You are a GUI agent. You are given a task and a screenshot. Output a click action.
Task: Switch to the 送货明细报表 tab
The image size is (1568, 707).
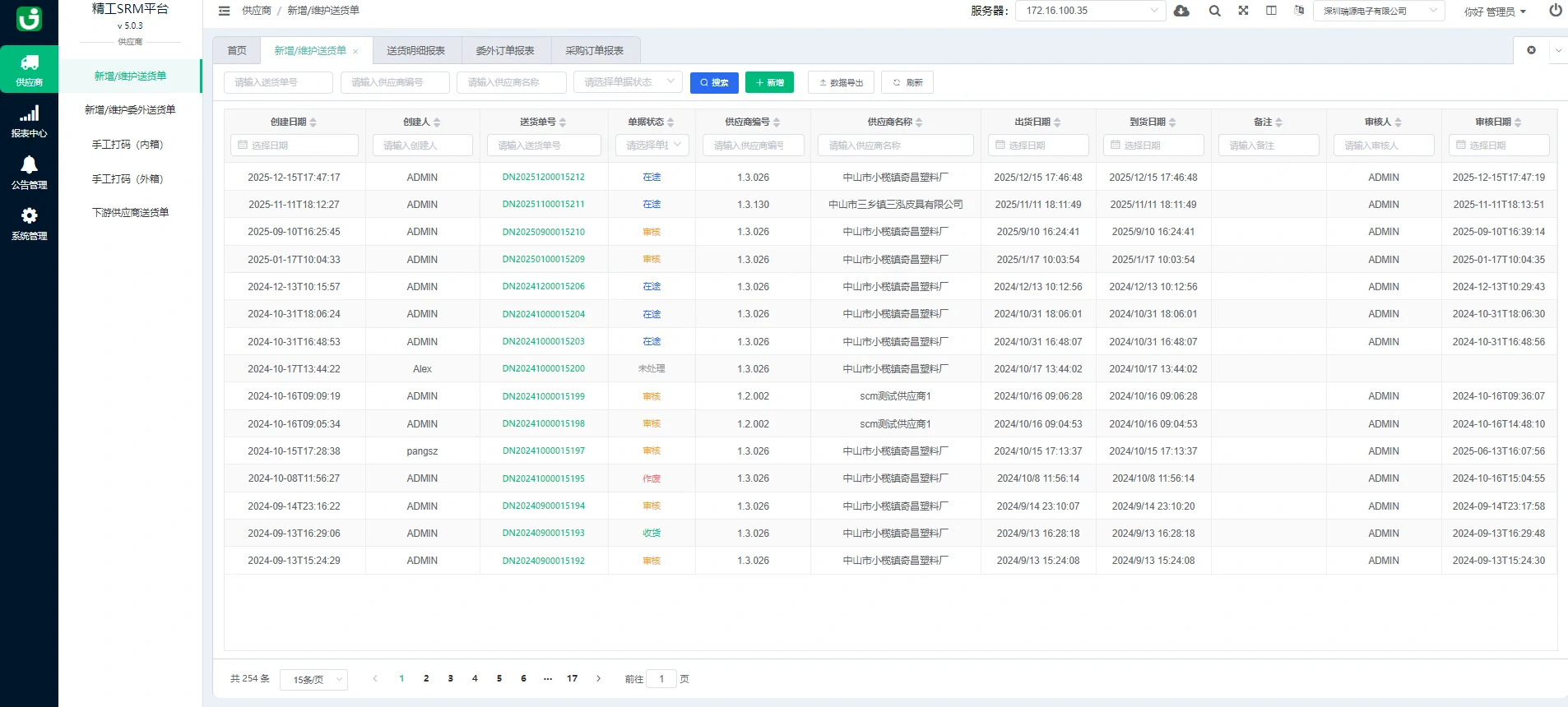pyautogui.click(x=416, y=51)
